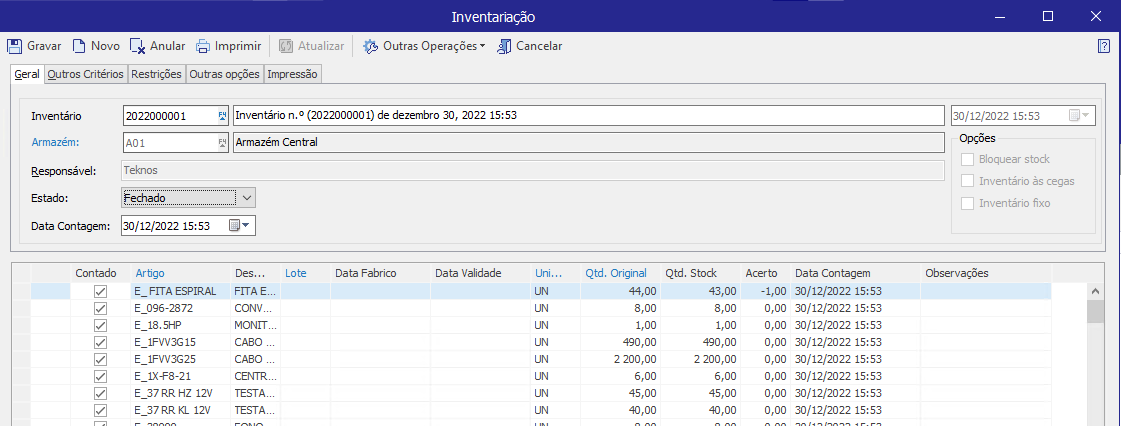Open help via question mark icon

coord(1103,46)
